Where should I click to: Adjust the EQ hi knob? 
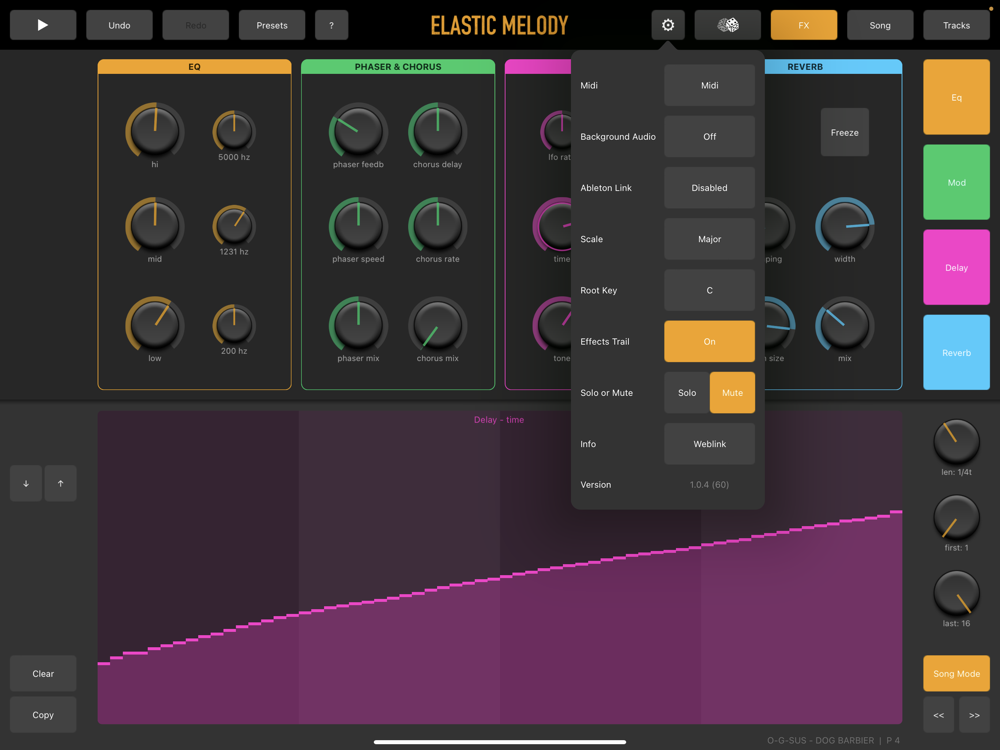click(154, 130)
